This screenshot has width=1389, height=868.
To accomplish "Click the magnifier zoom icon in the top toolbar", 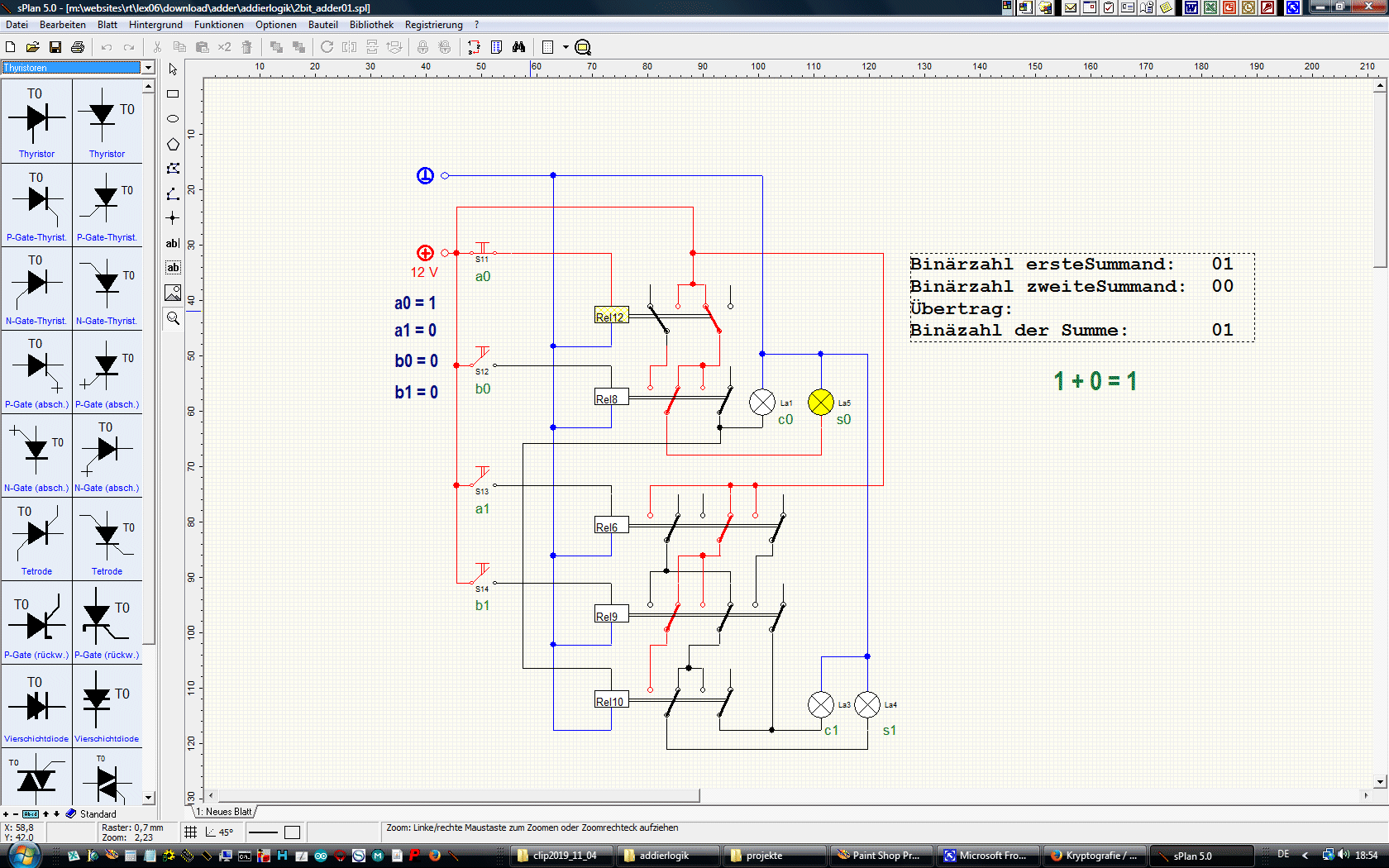I will pyautogui.click(x=583, y=47).
